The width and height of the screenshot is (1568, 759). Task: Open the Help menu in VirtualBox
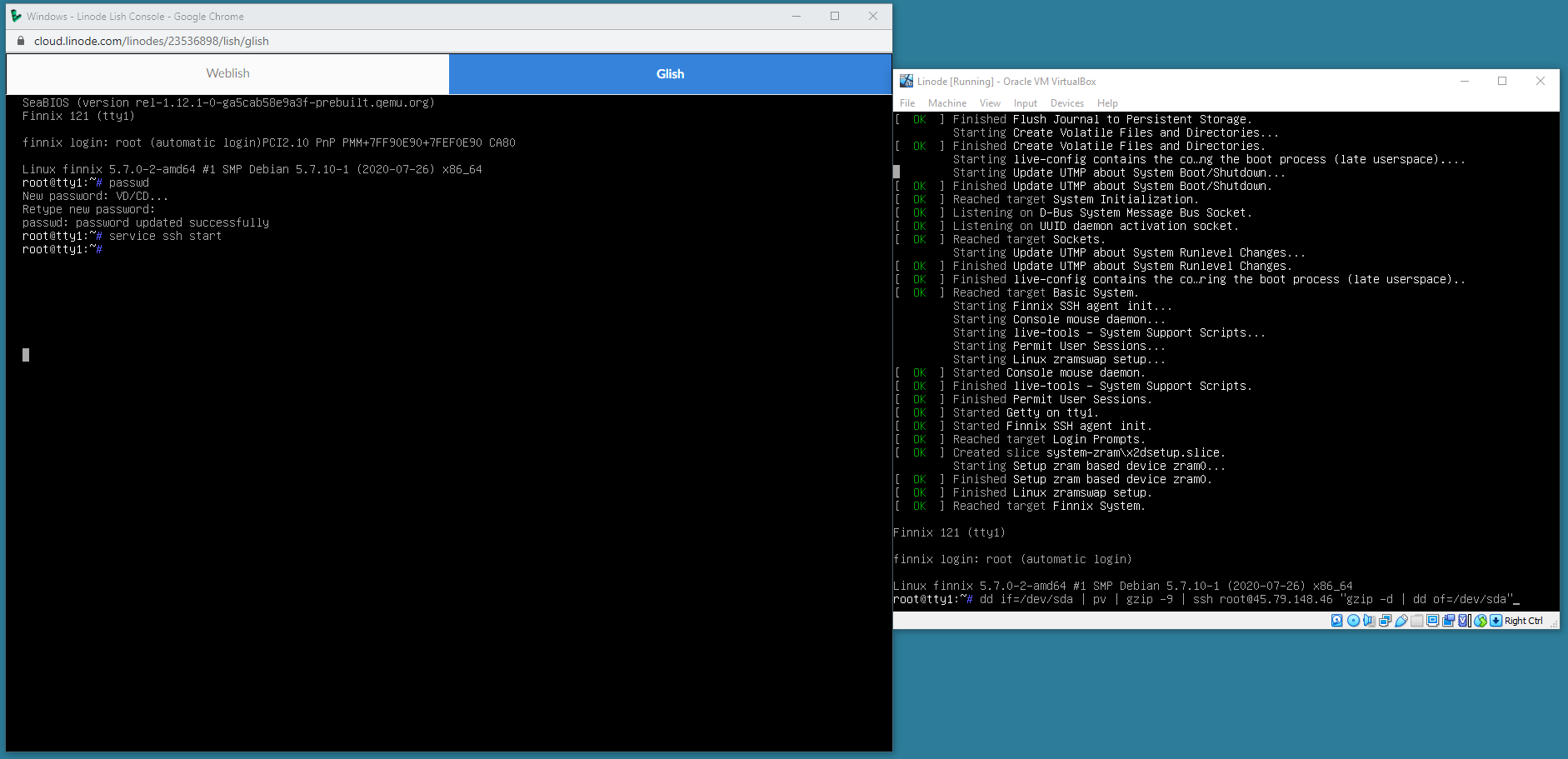click(x=1107, y=103)
